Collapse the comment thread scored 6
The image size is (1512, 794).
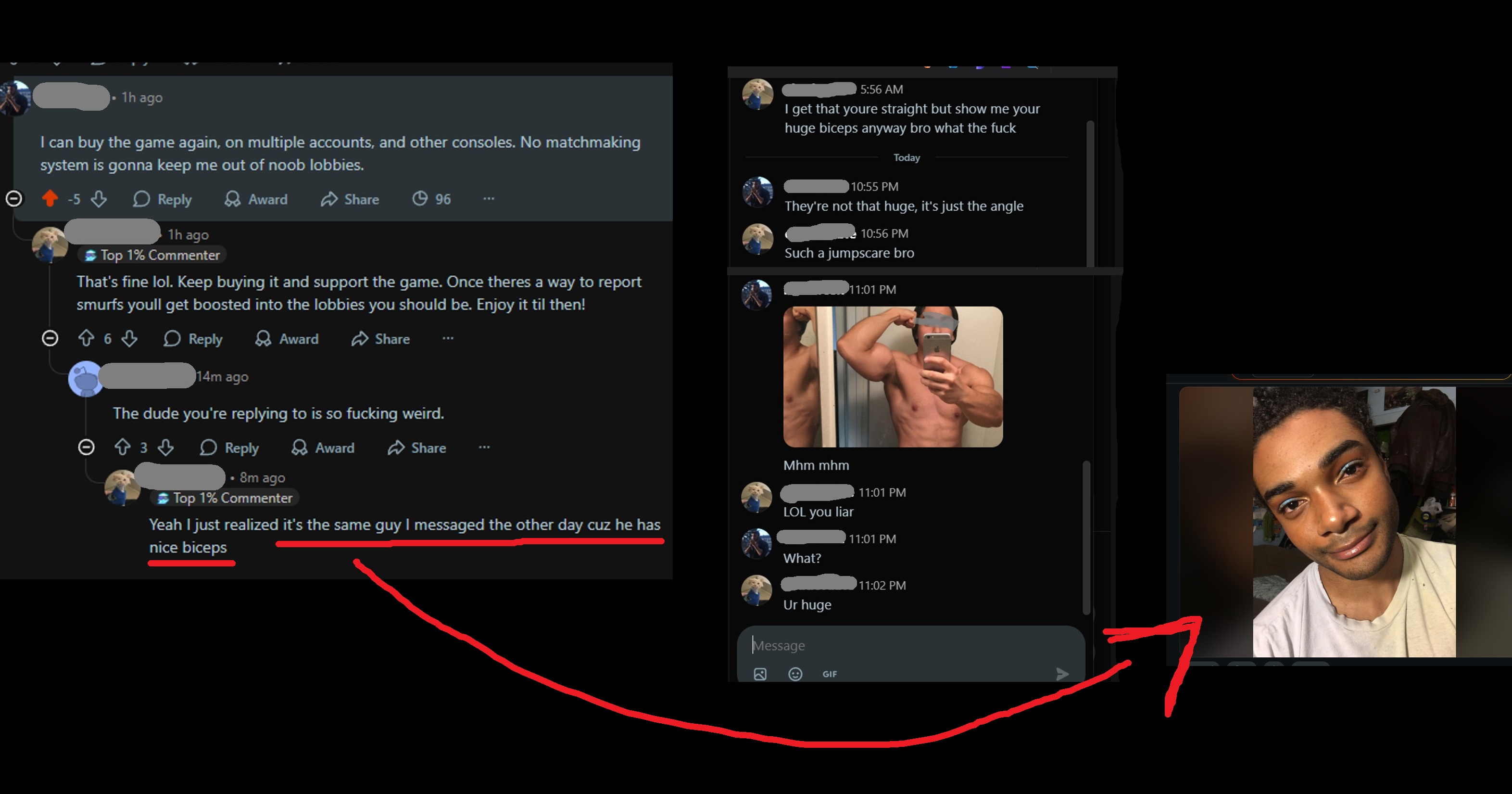point(50,338)
